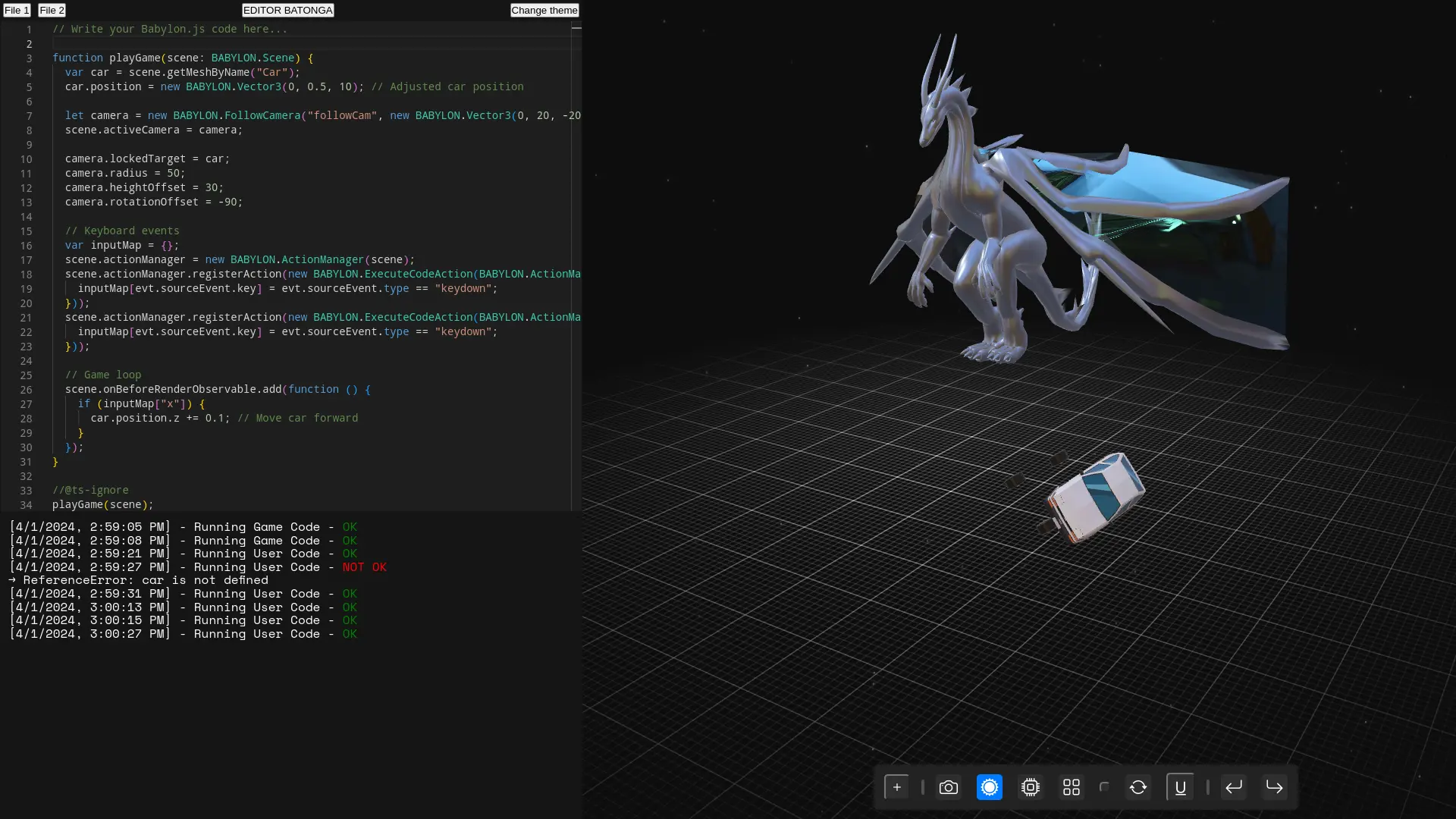Click the code editor minimap collapse dash

coord(576,28)
